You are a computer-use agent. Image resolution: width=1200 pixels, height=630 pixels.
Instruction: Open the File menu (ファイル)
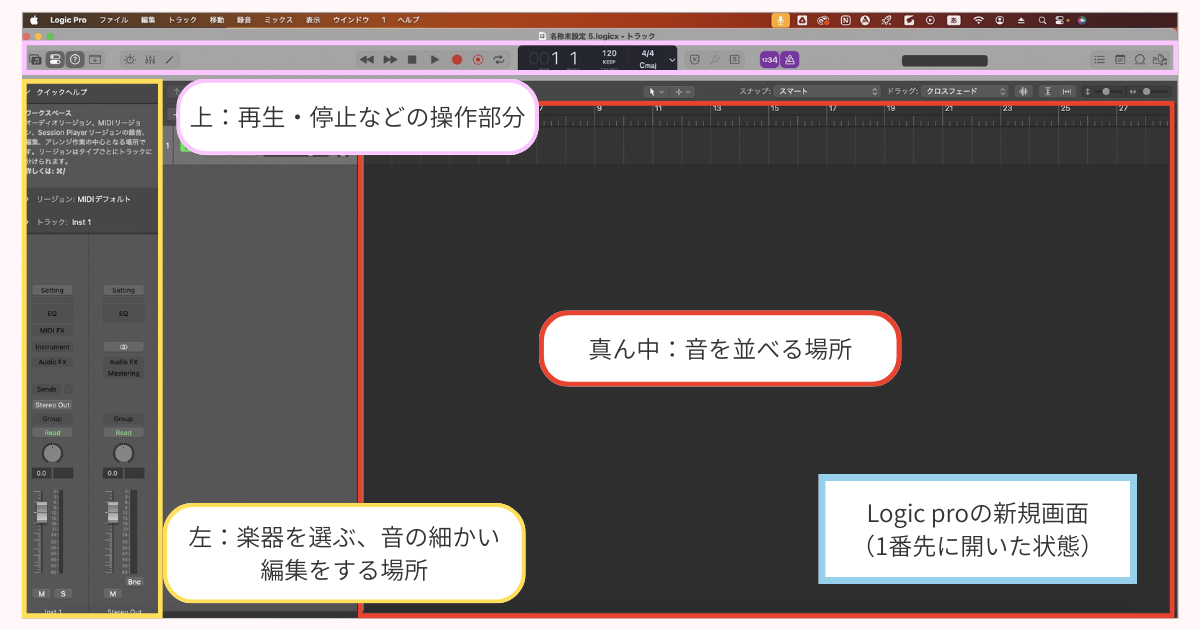click(113, 19)
